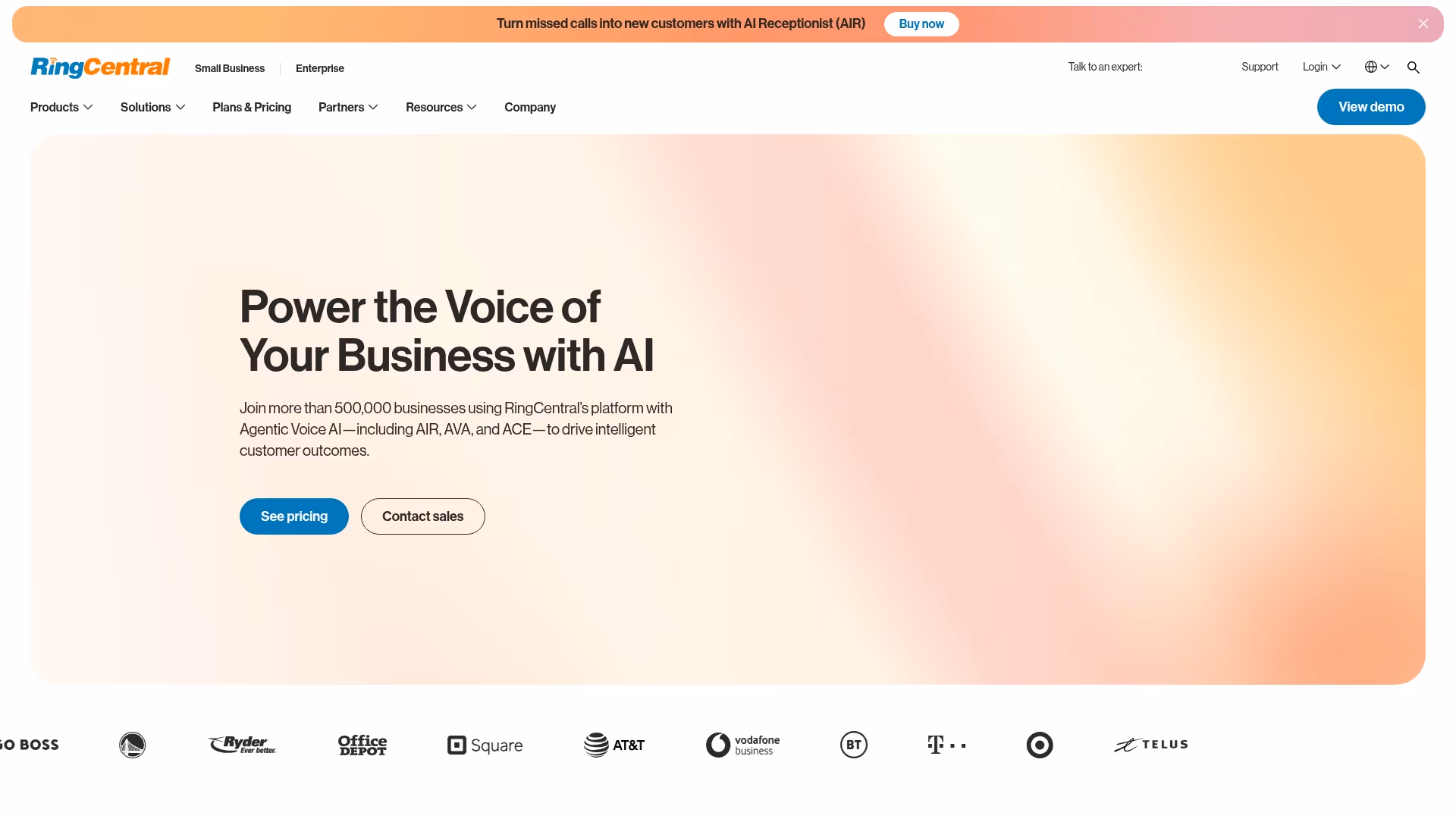Open the Company menu item

tap(529, 107)
